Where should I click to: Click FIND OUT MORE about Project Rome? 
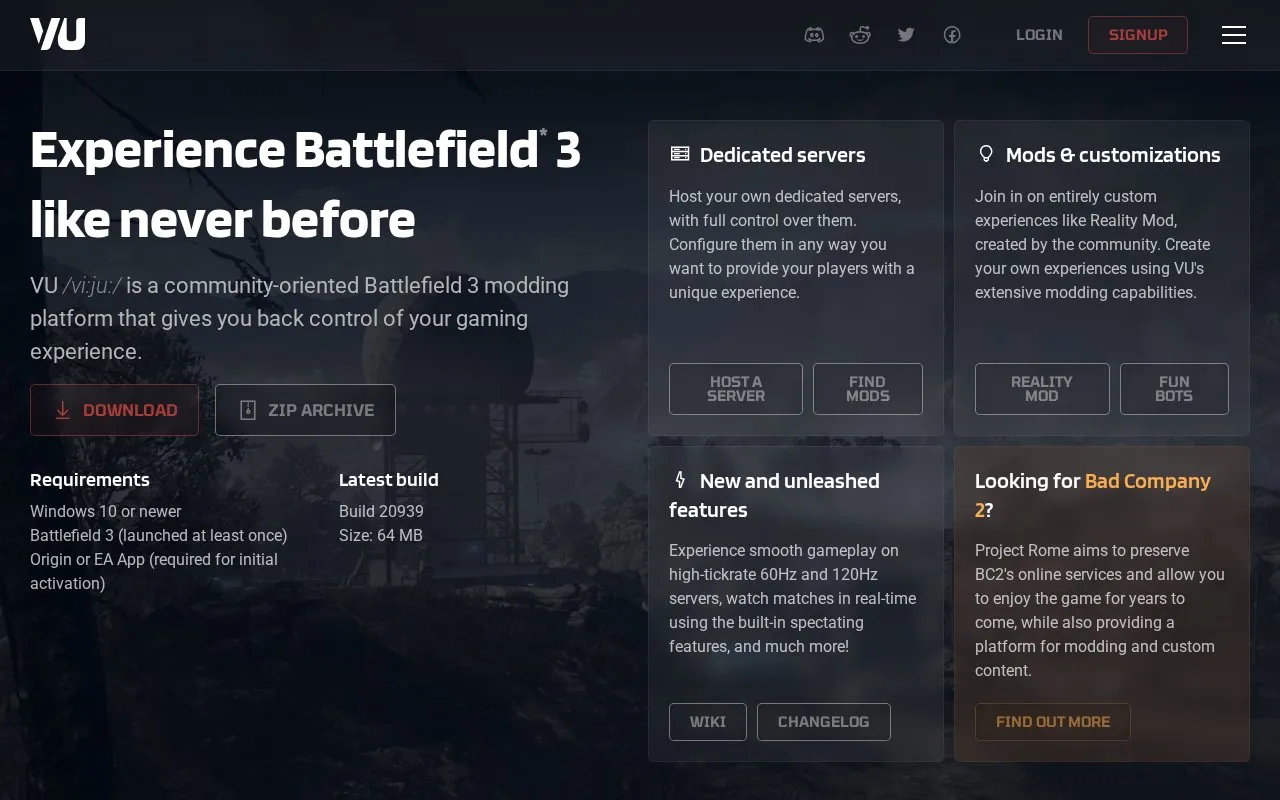(1053, 722)
